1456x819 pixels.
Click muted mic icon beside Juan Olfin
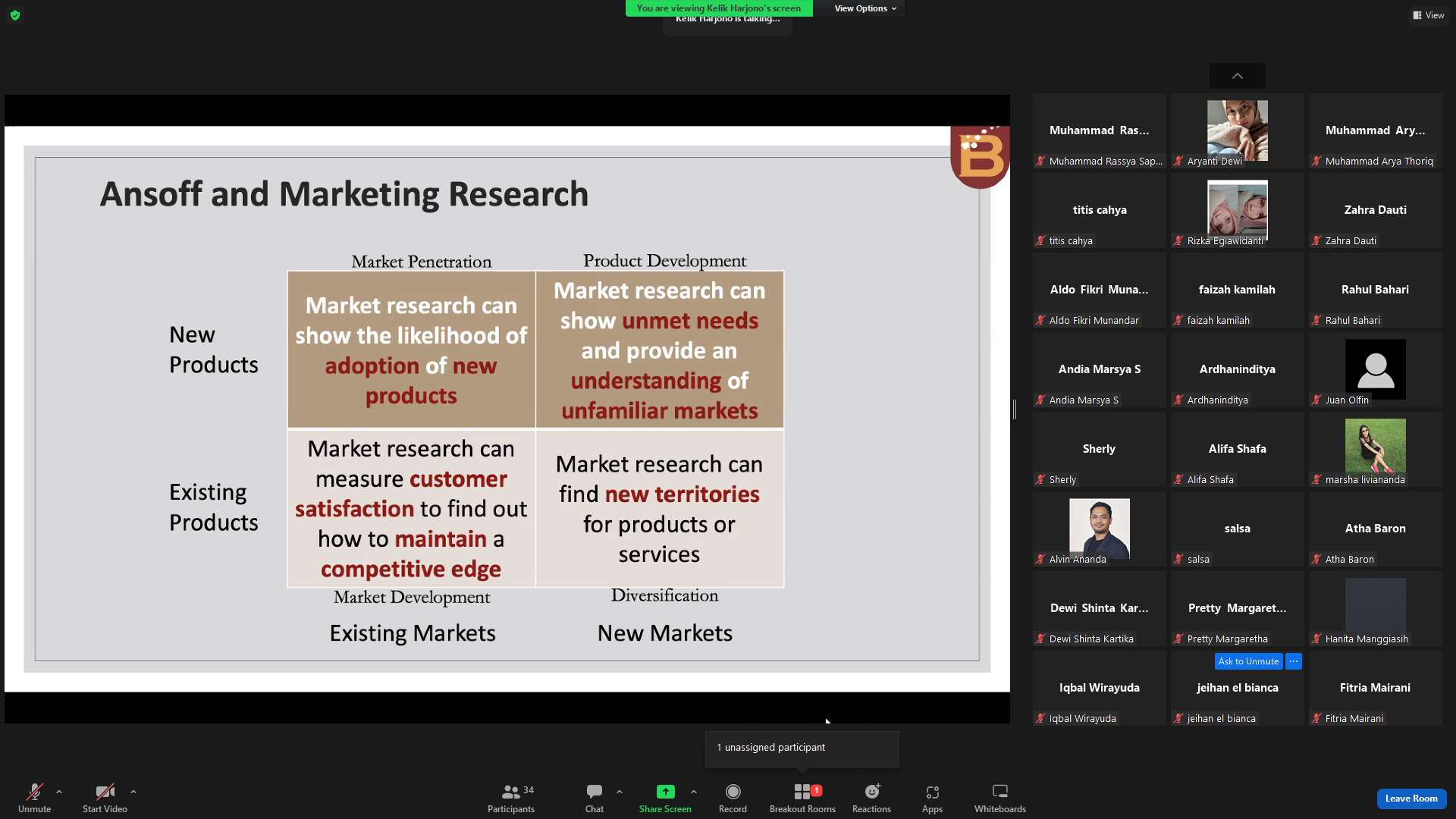(x=1316, y=400)
